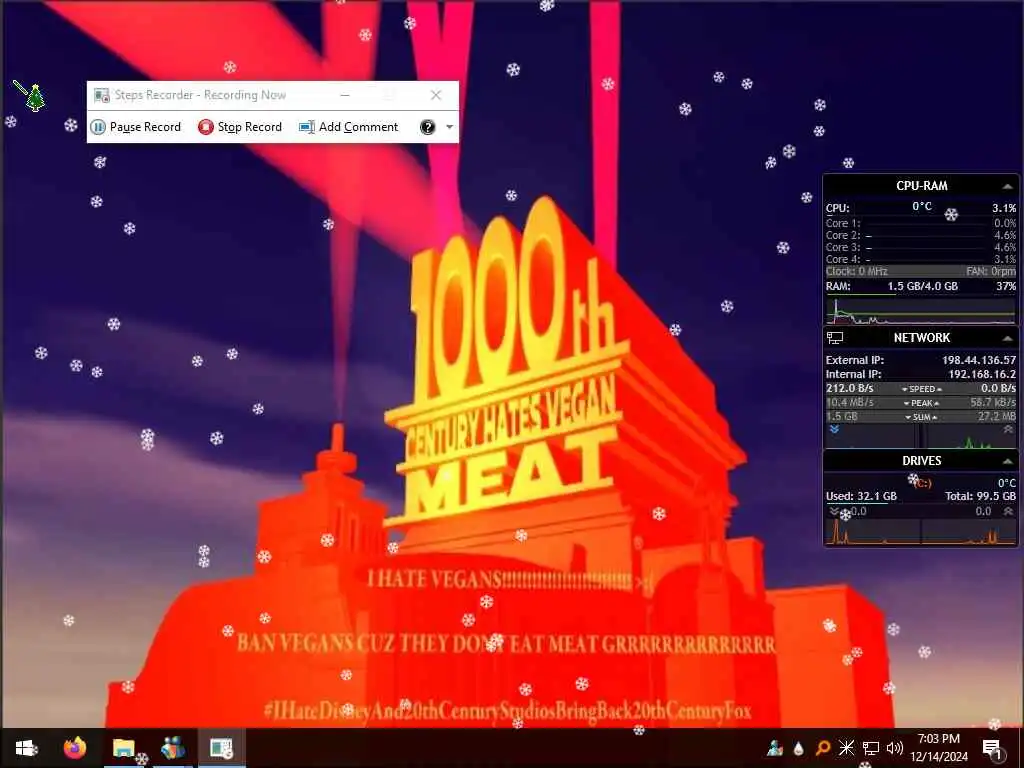Collapse the DRIVES widget section

[1007, 461]
